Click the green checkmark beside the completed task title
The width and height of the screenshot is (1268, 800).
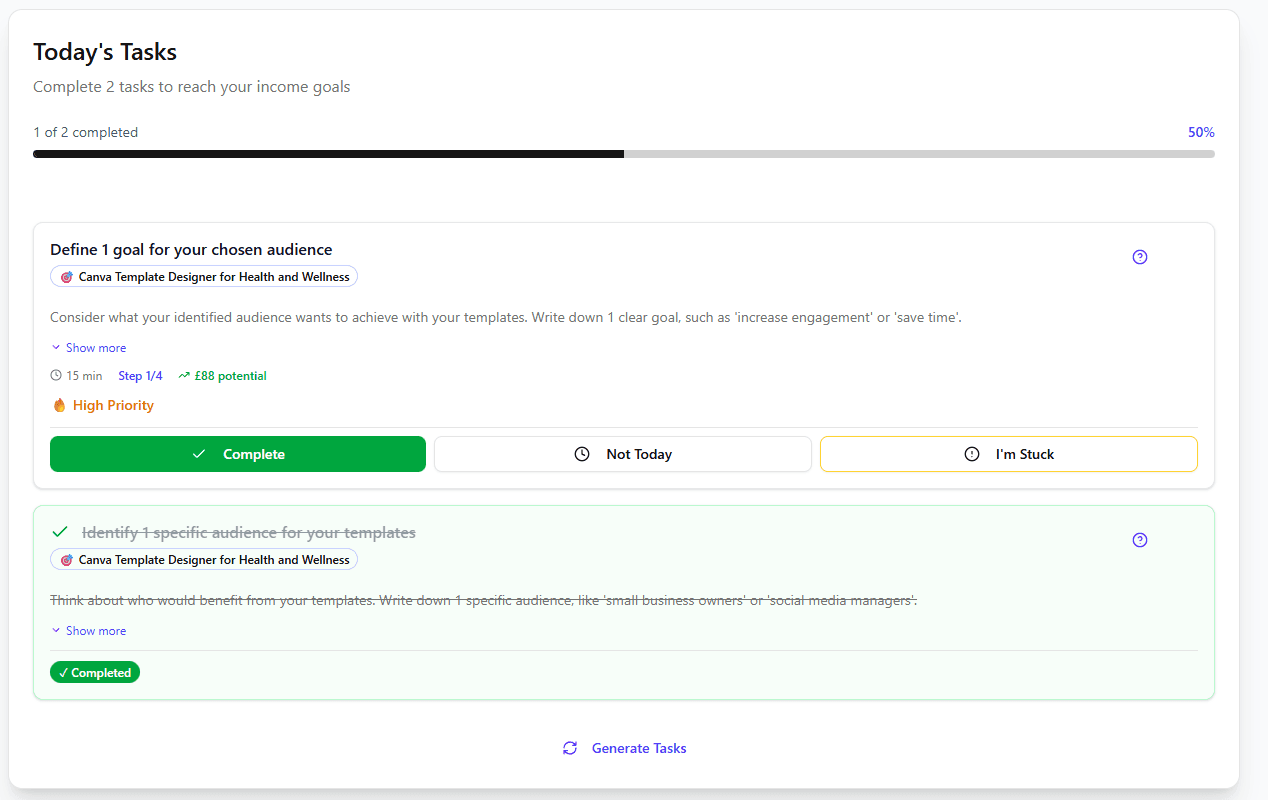coord(59,531)
